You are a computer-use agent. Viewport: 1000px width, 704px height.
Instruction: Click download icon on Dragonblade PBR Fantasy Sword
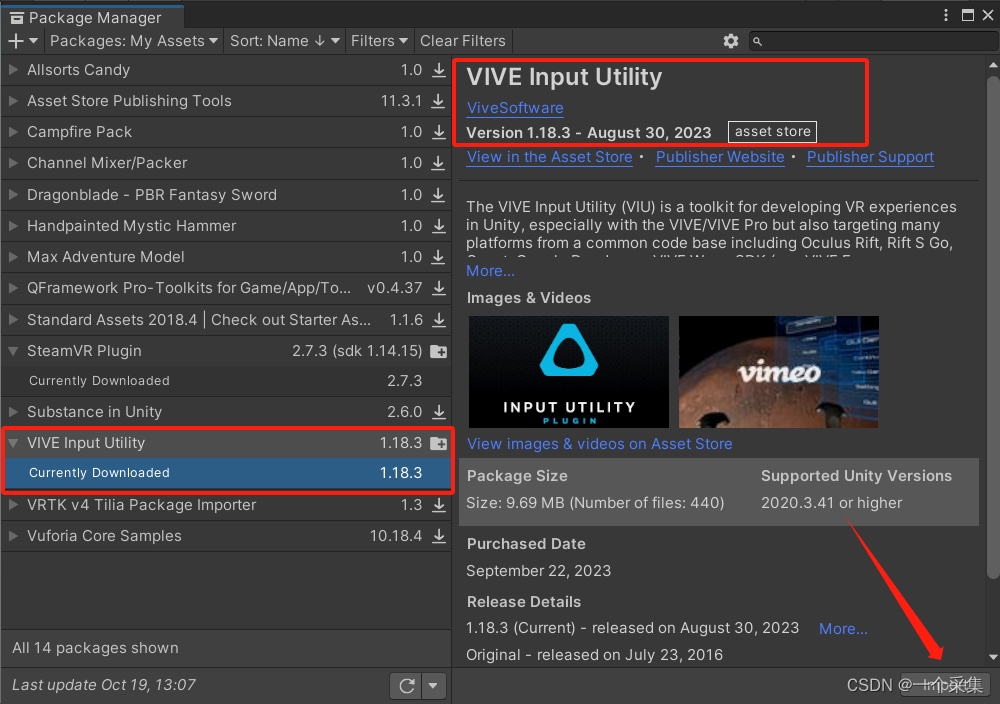pos(439,195)
